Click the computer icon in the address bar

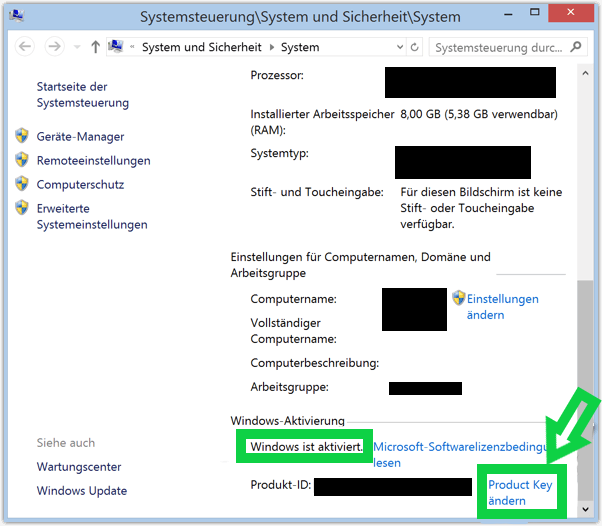(x=116, y=47)
